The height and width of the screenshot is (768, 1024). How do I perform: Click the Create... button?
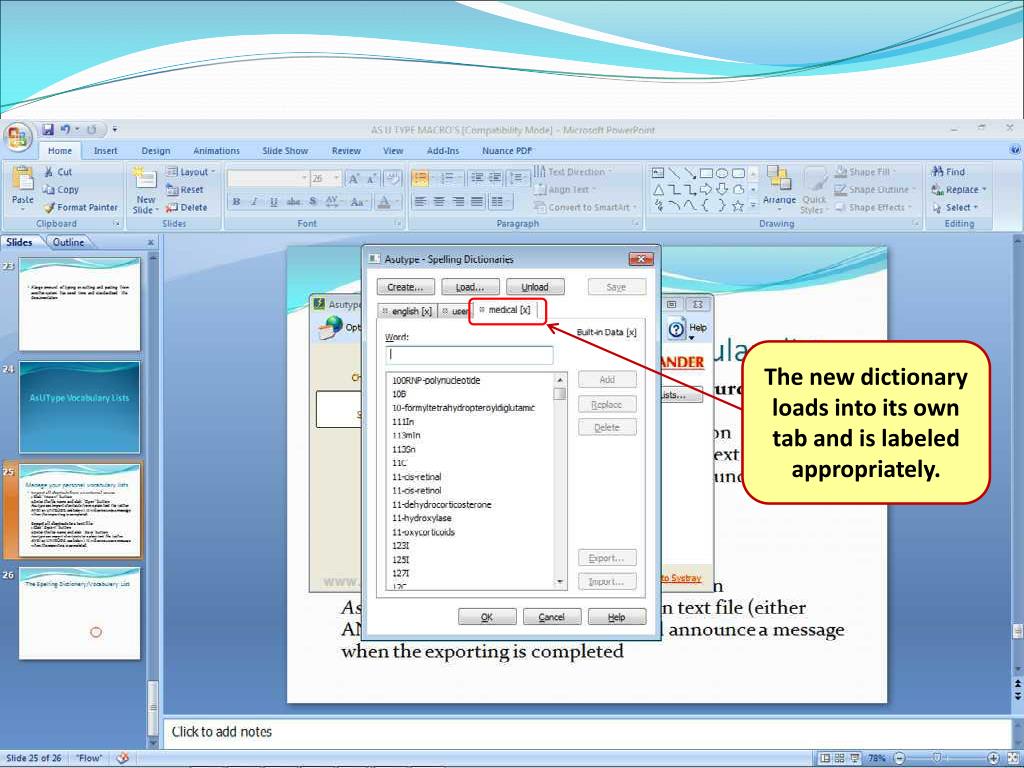click(406, 287)
